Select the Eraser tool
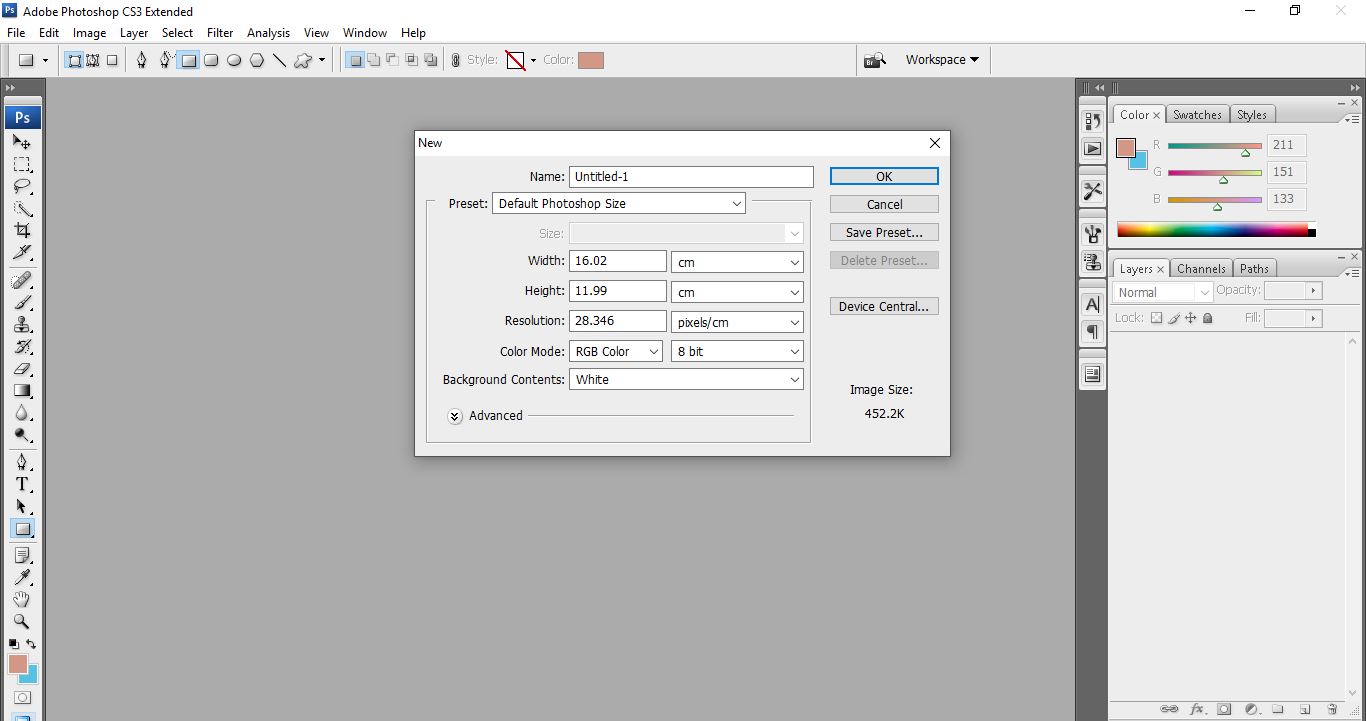Image resolution: width=1366 pixels, height=721 pixels. (x=22, y=369)
